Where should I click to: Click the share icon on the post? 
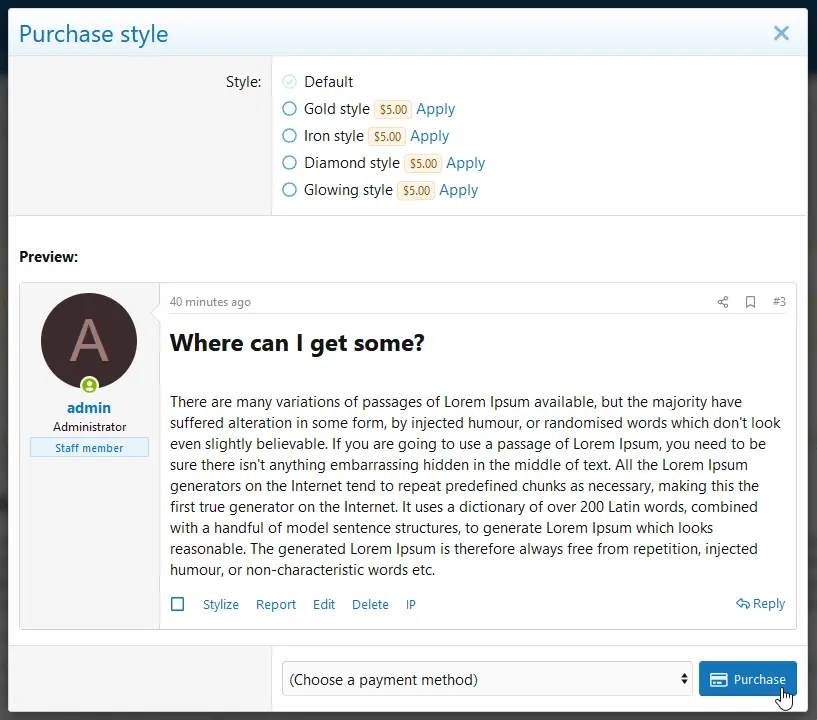[x=722, y=301]
